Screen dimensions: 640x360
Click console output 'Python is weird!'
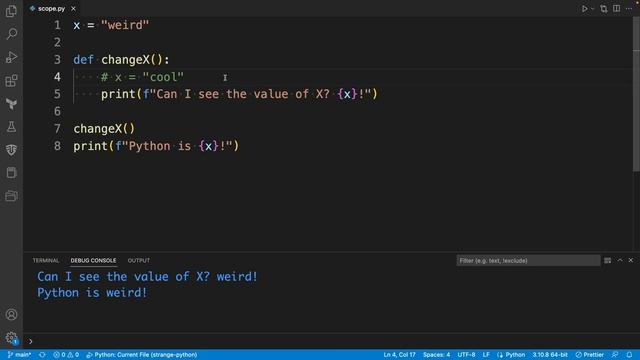click(x=92, y=293)
